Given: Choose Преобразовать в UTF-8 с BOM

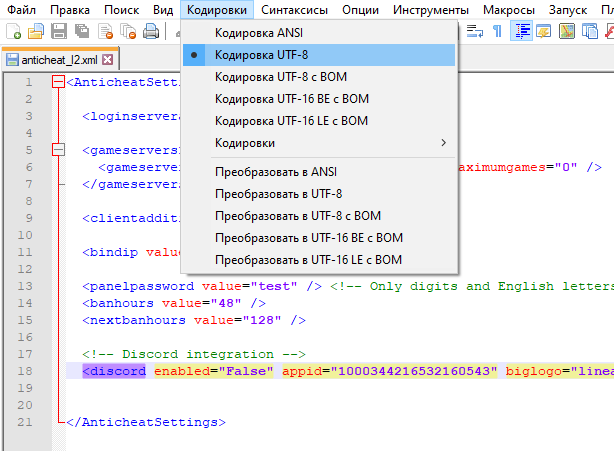Looking at the screenshot, I should click(x=319, y=216).
